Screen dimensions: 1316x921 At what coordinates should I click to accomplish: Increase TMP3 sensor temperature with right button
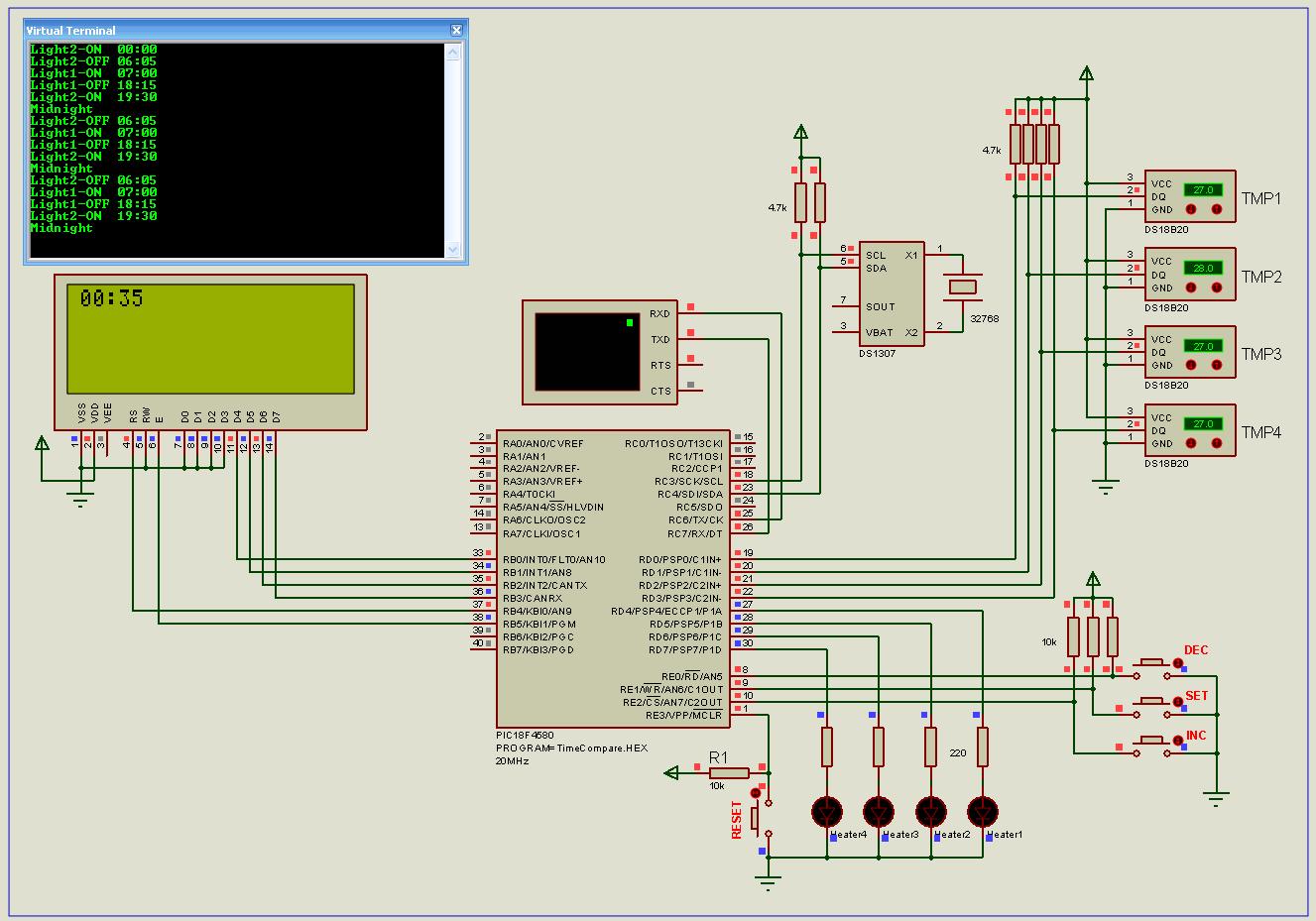[1217, 366]
